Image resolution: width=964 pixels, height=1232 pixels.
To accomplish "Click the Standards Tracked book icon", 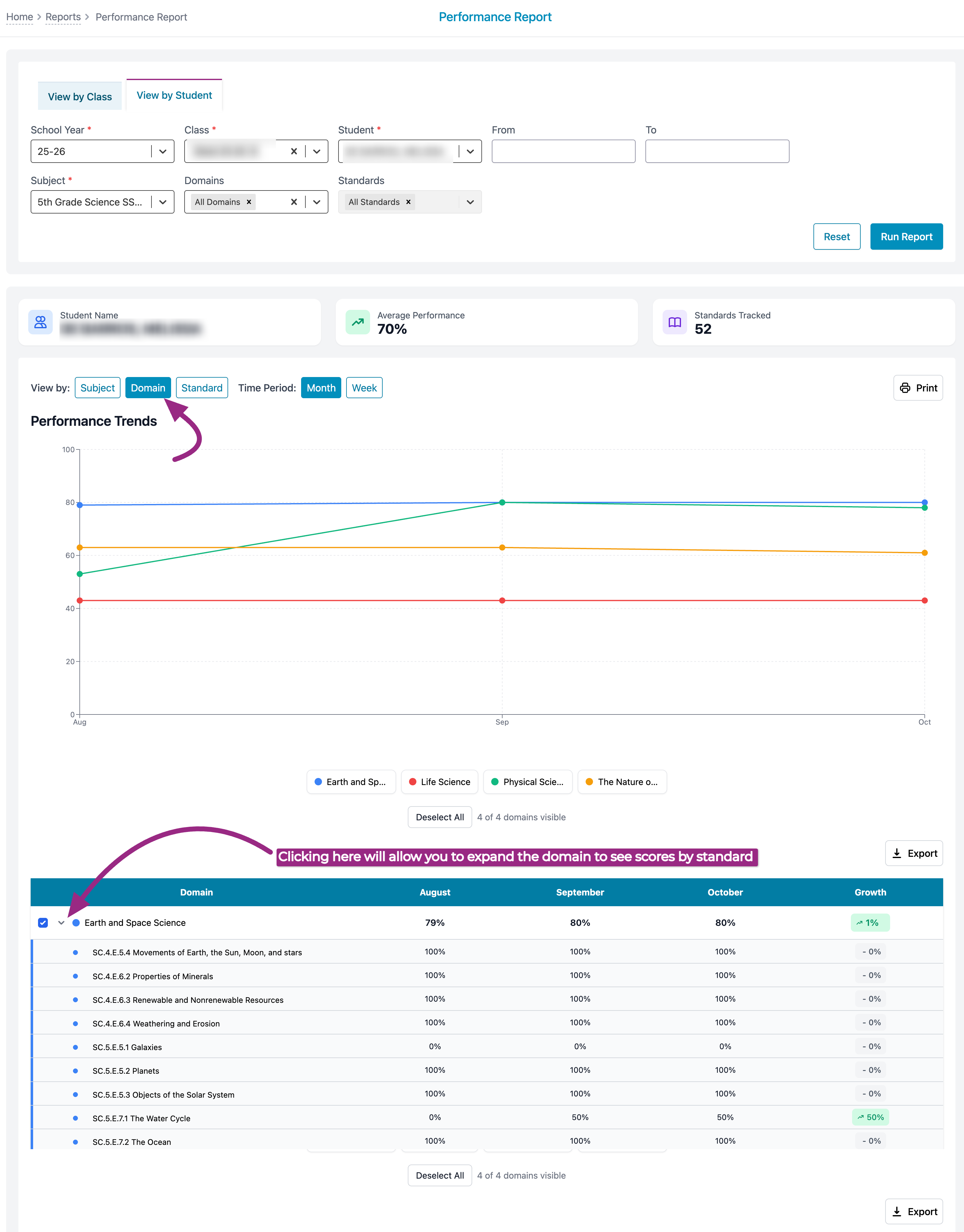I will [675, 322].
